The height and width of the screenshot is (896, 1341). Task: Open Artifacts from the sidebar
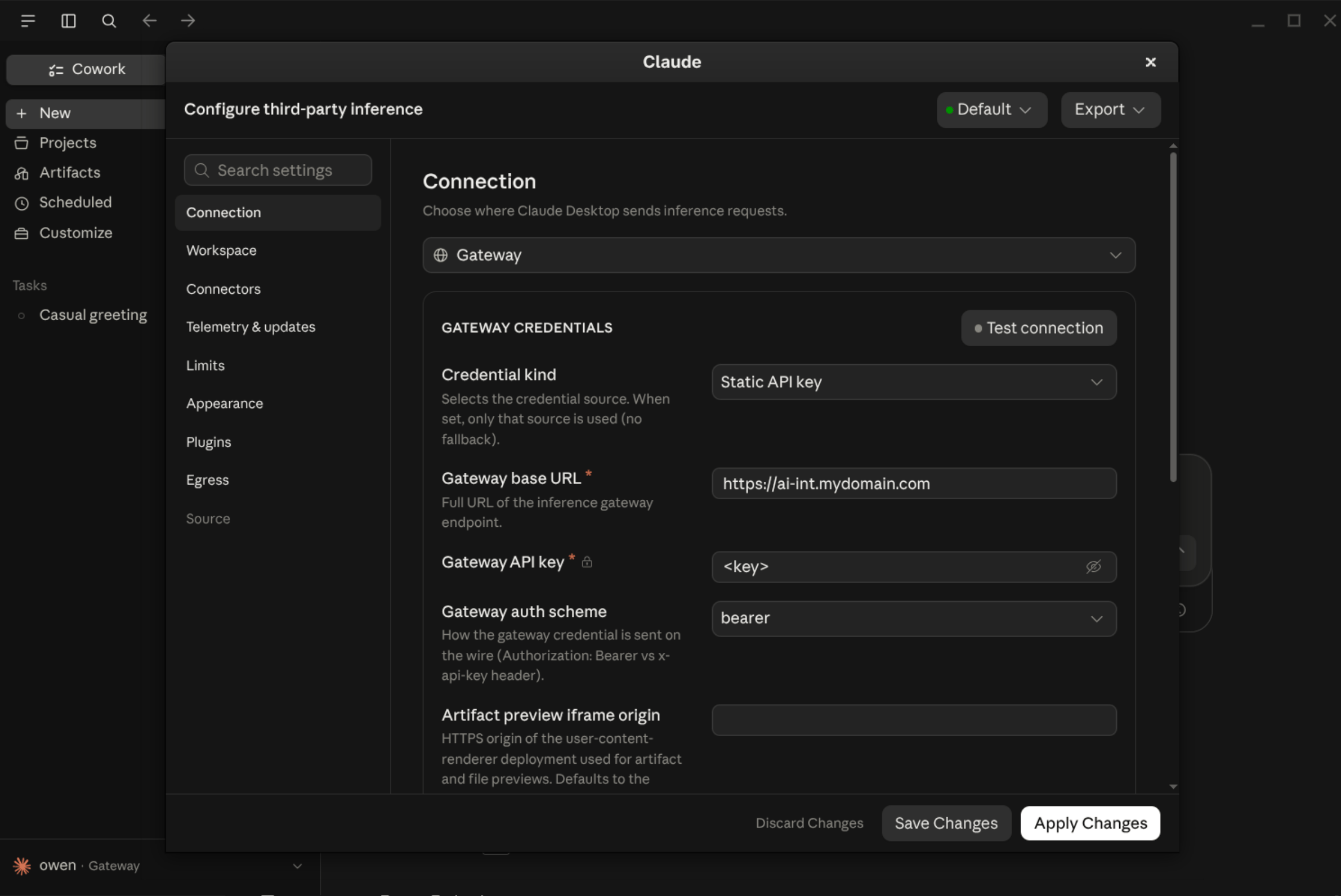(70, 173)
